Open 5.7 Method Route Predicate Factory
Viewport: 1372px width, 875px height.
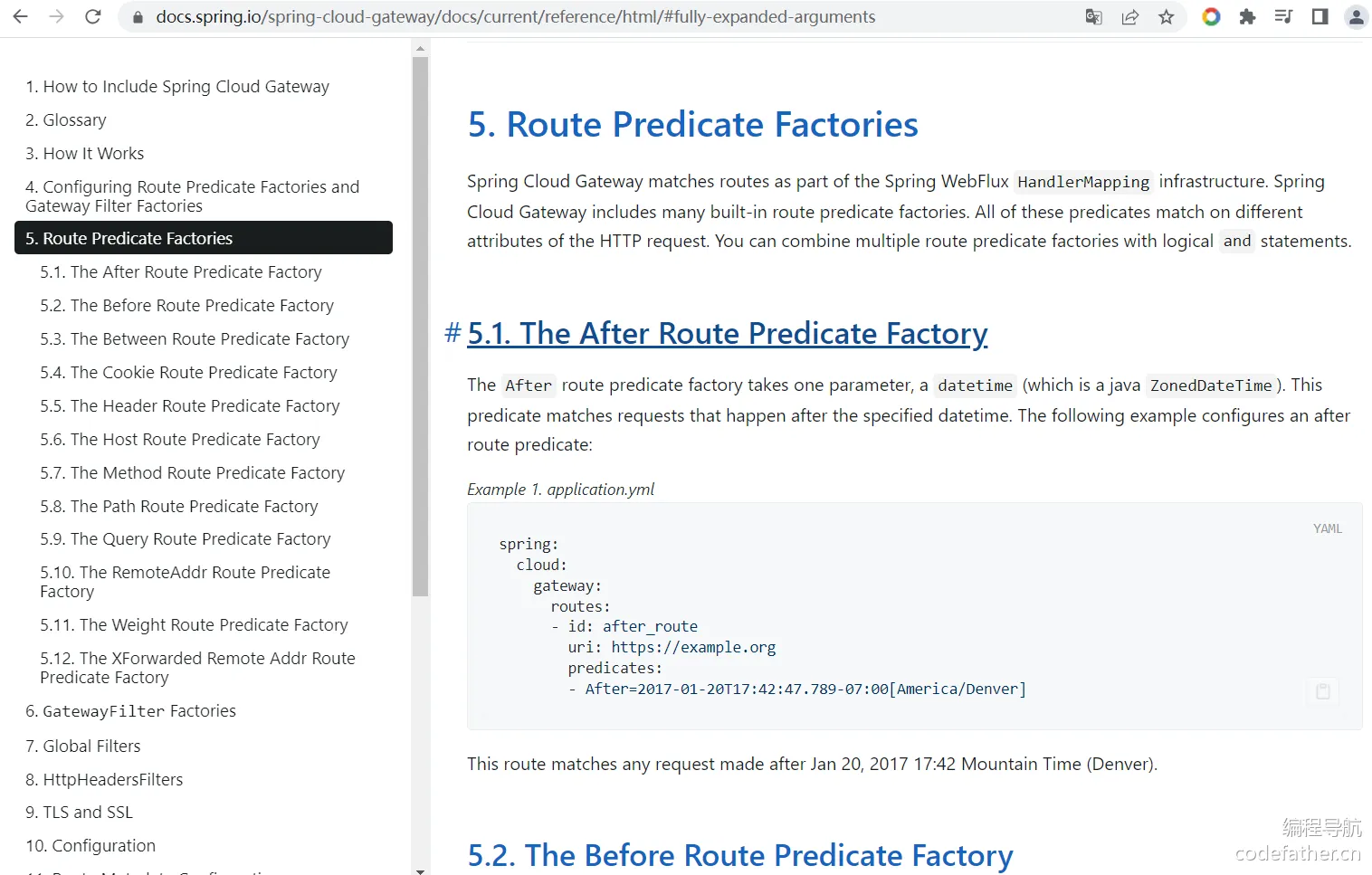[193, 473]
